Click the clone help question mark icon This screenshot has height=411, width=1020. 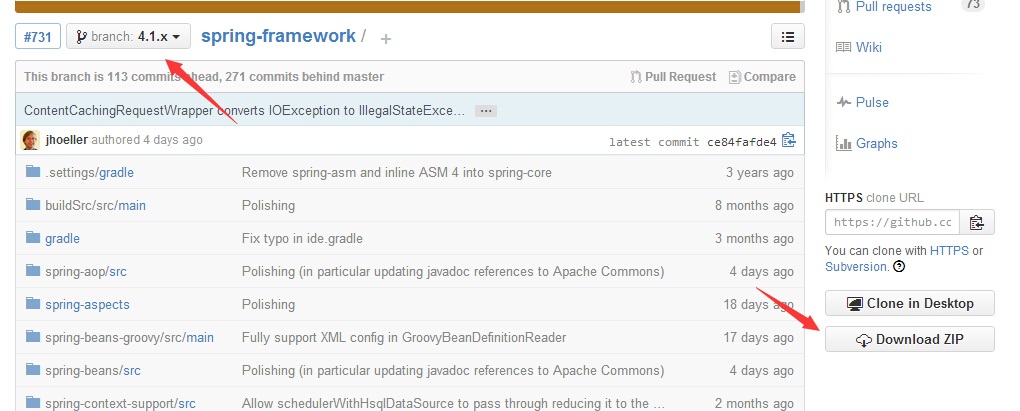899,267
